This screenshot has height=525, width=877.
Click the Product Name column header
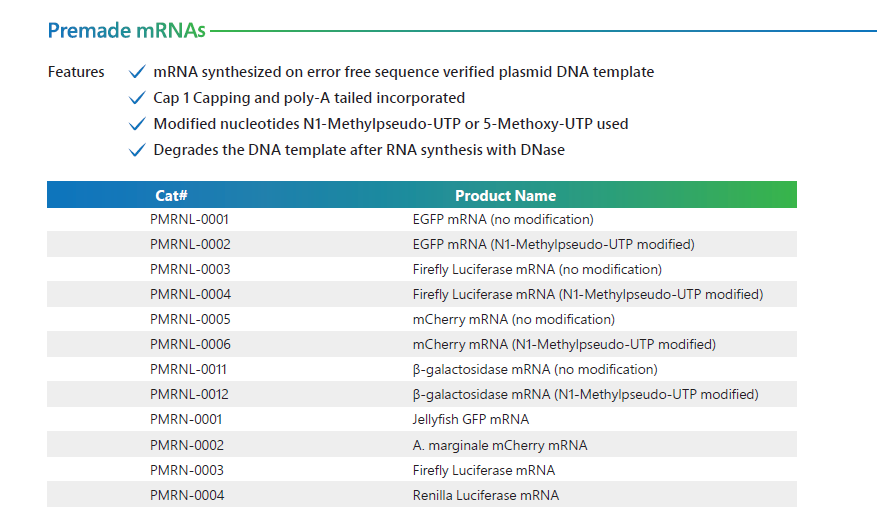click(x=506, y=196)
